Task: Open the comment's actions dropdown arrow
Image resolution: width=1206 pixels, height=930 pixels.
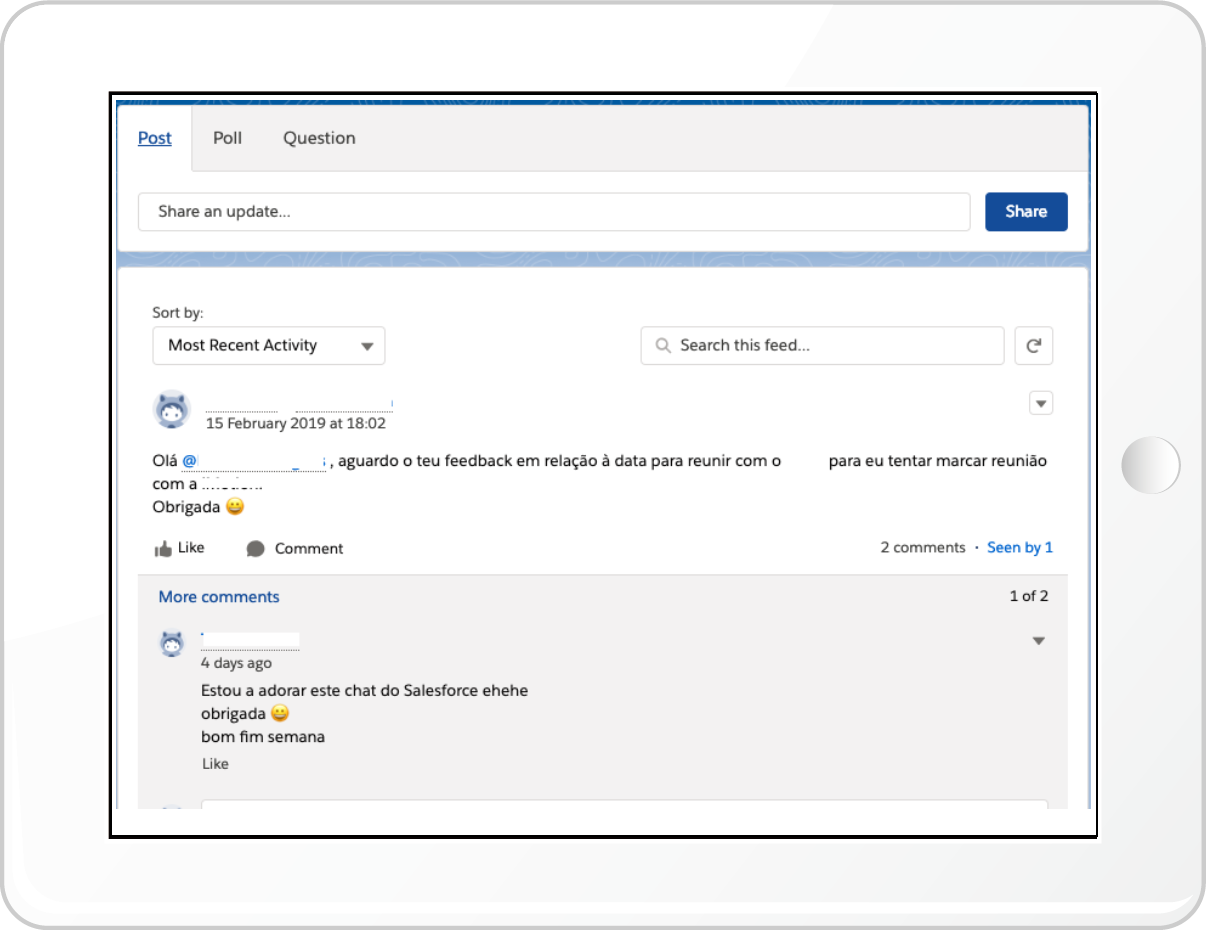Action: coord(1038,641)
